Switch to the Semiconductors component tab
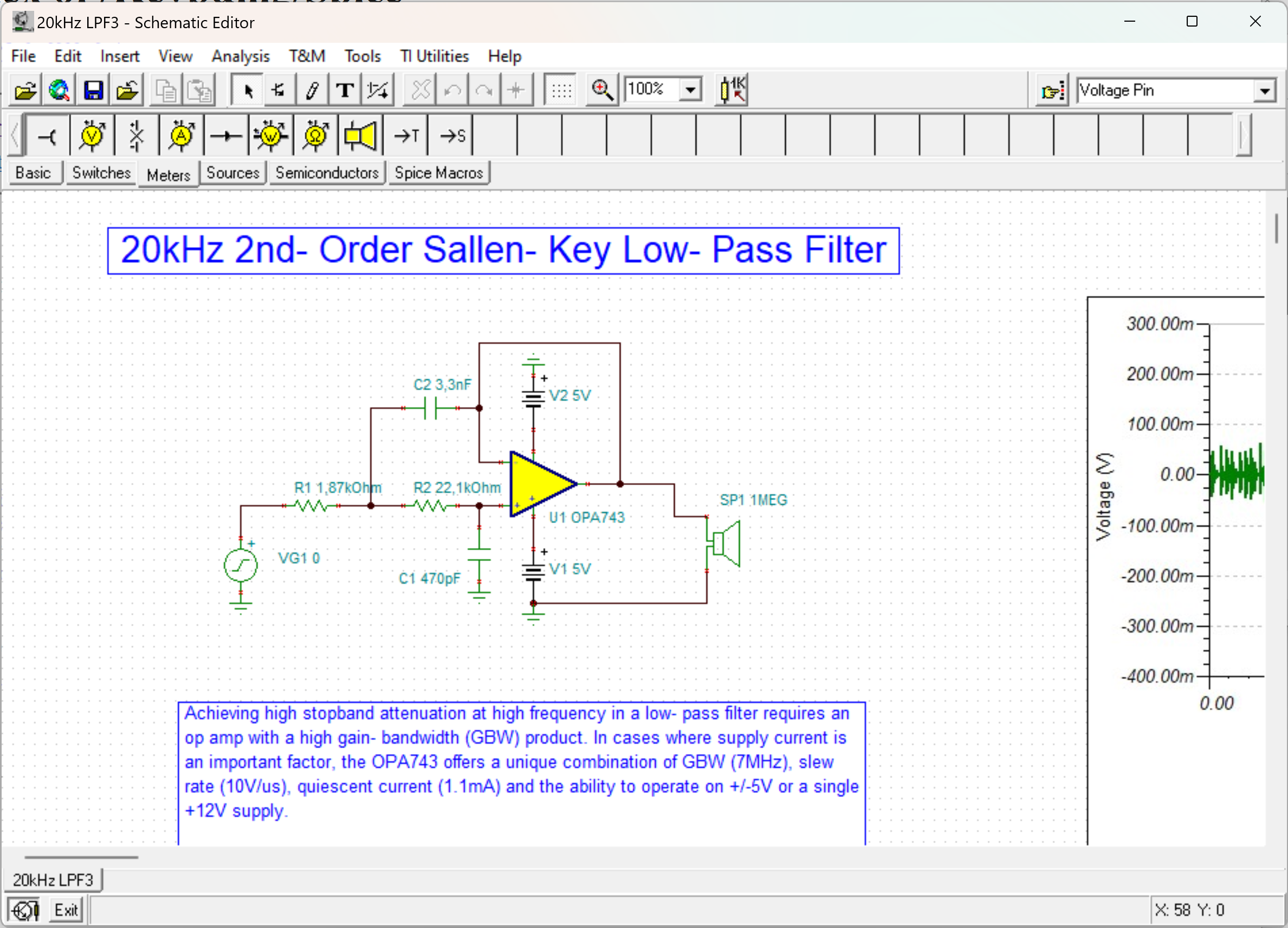This screenshot has width=1288, height=928. [327, 173]
